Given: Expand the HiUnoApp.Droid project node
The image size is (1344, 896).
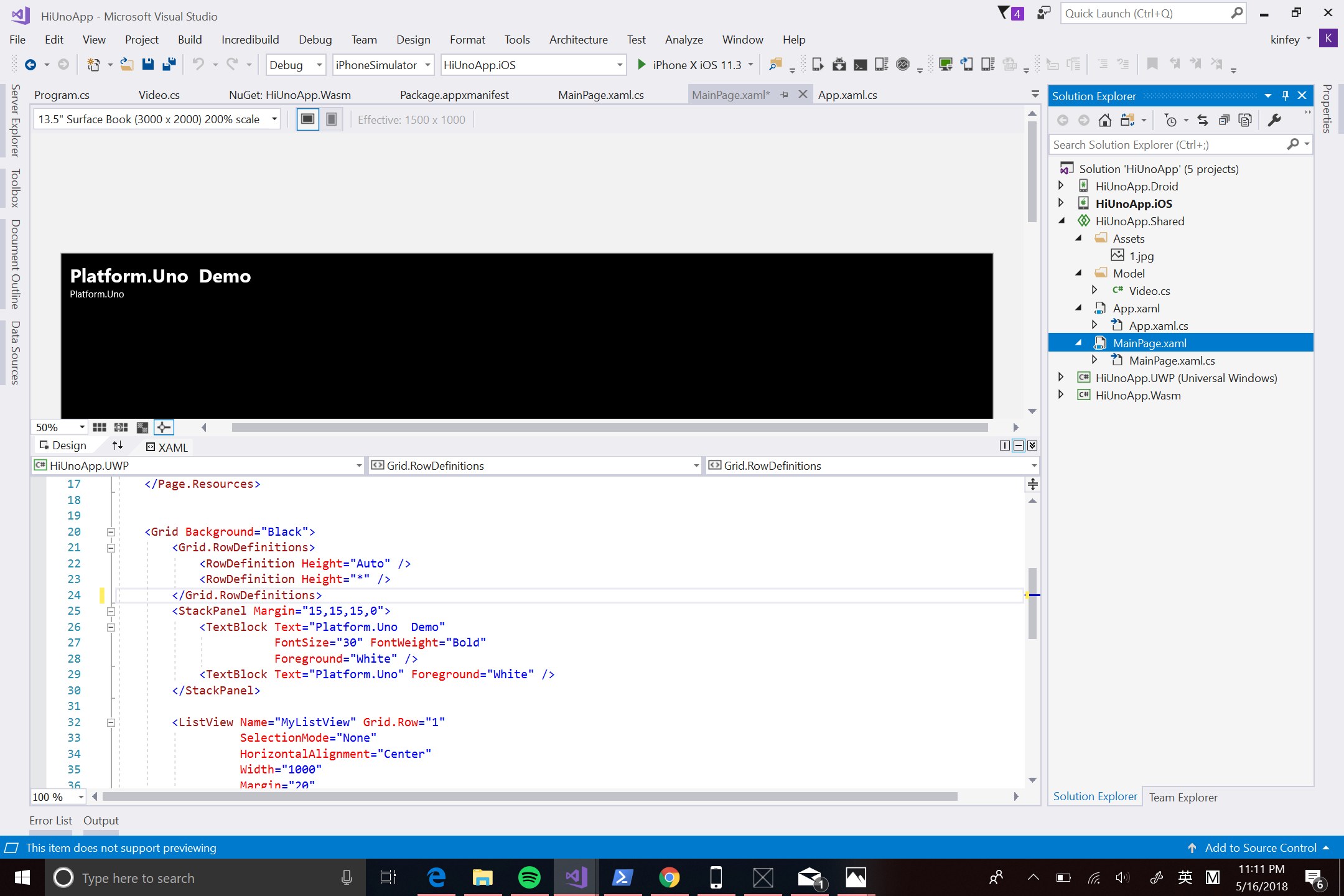Looking at the screenshot, I should [x=1062, y=185].
